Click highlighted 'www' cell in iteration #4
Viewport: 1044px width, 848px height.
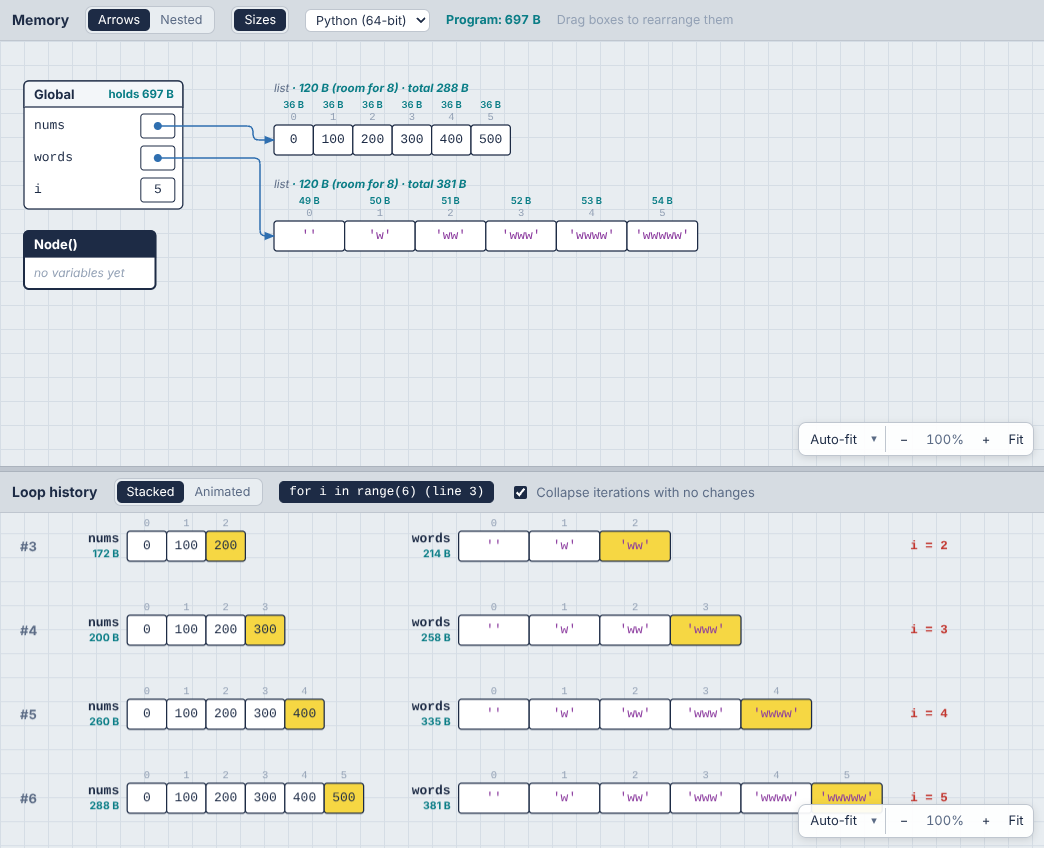point(706,630)
